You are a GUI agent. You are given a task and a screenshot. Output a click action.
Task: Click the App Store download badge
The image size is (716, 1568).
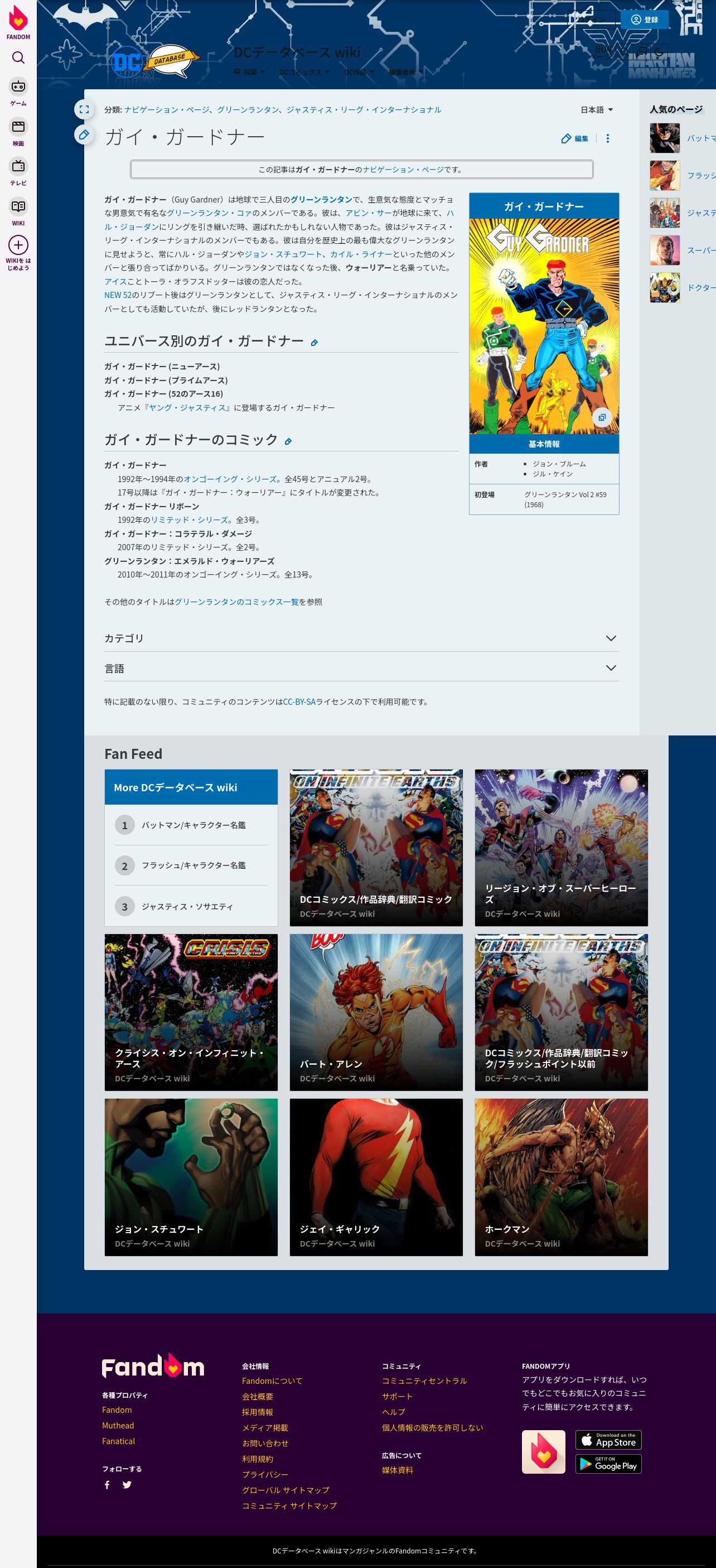[608, 1440]
